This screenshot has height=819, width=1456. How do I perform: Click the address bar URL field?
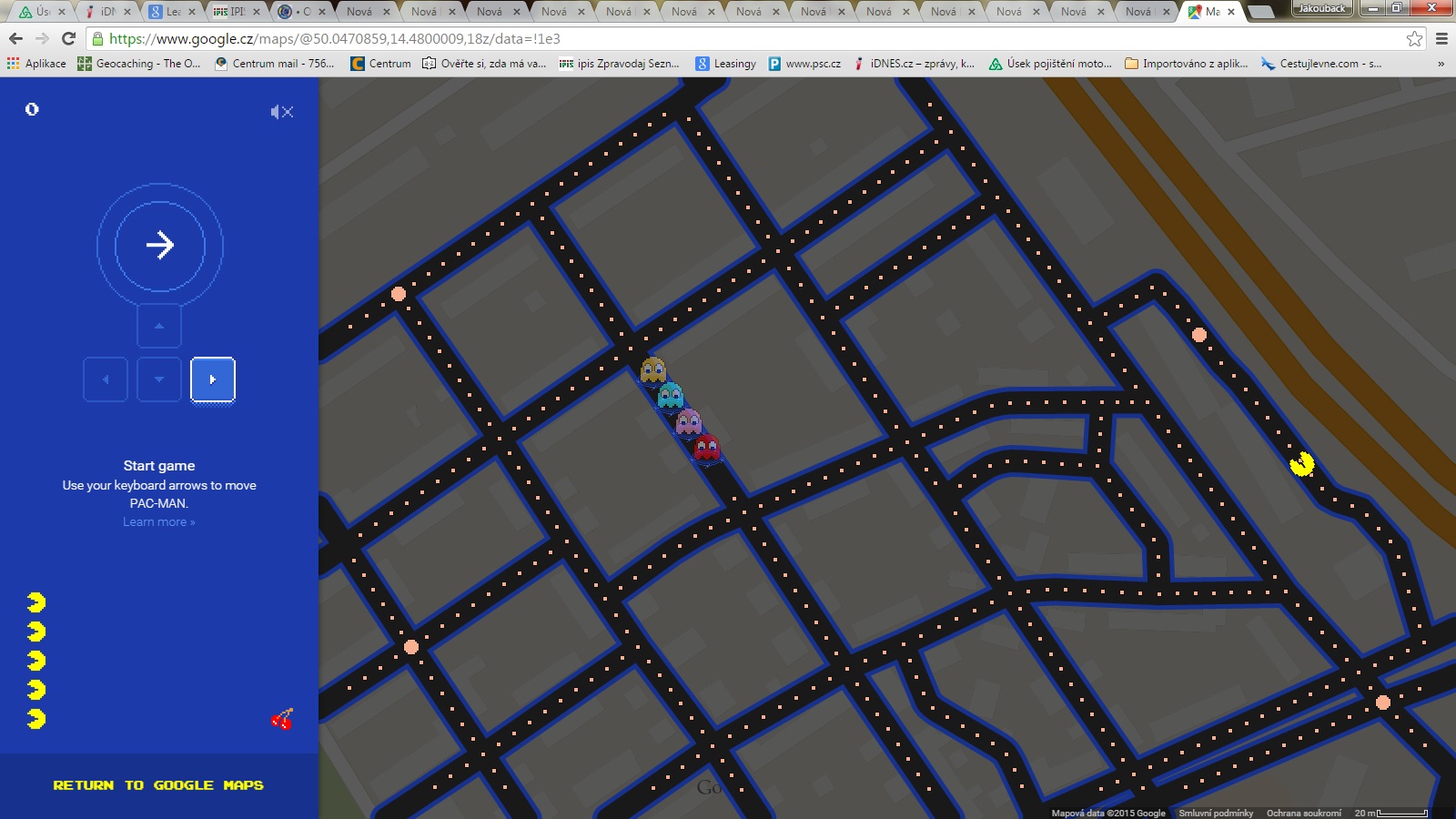[728, 38]
